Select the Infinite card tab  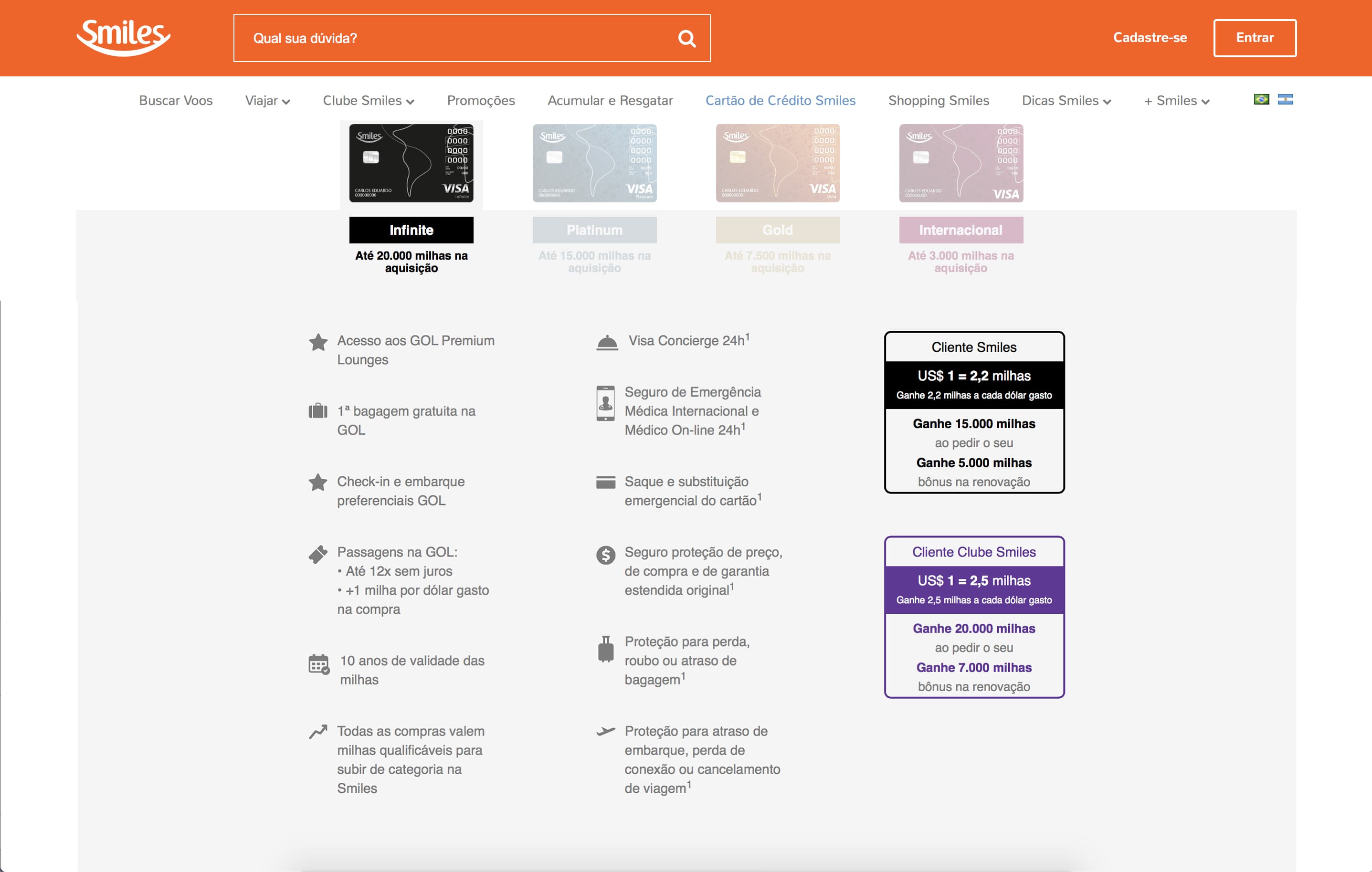click(x=412, y=230)
